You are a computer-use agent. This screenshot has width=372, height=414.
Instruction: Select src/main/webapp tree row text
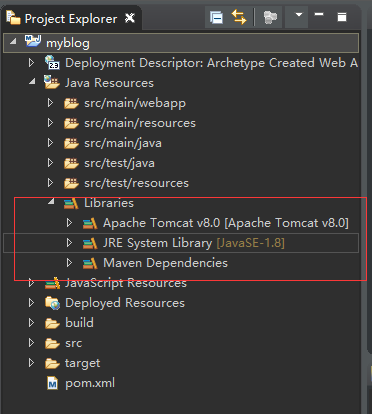[135, 103]
